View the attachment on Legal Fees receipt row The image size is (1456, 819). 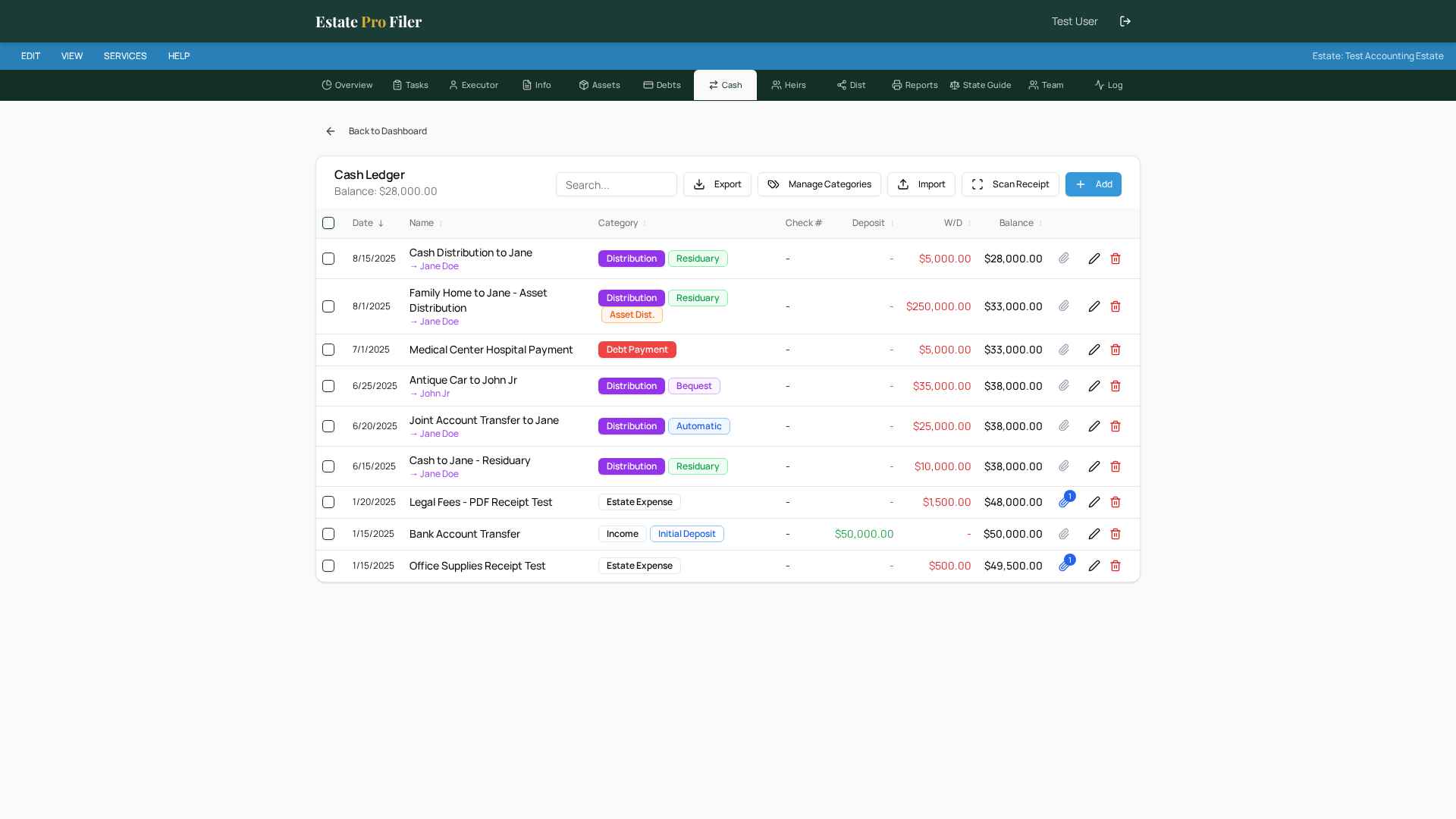pyautogui.click(x=1065, y=501)
